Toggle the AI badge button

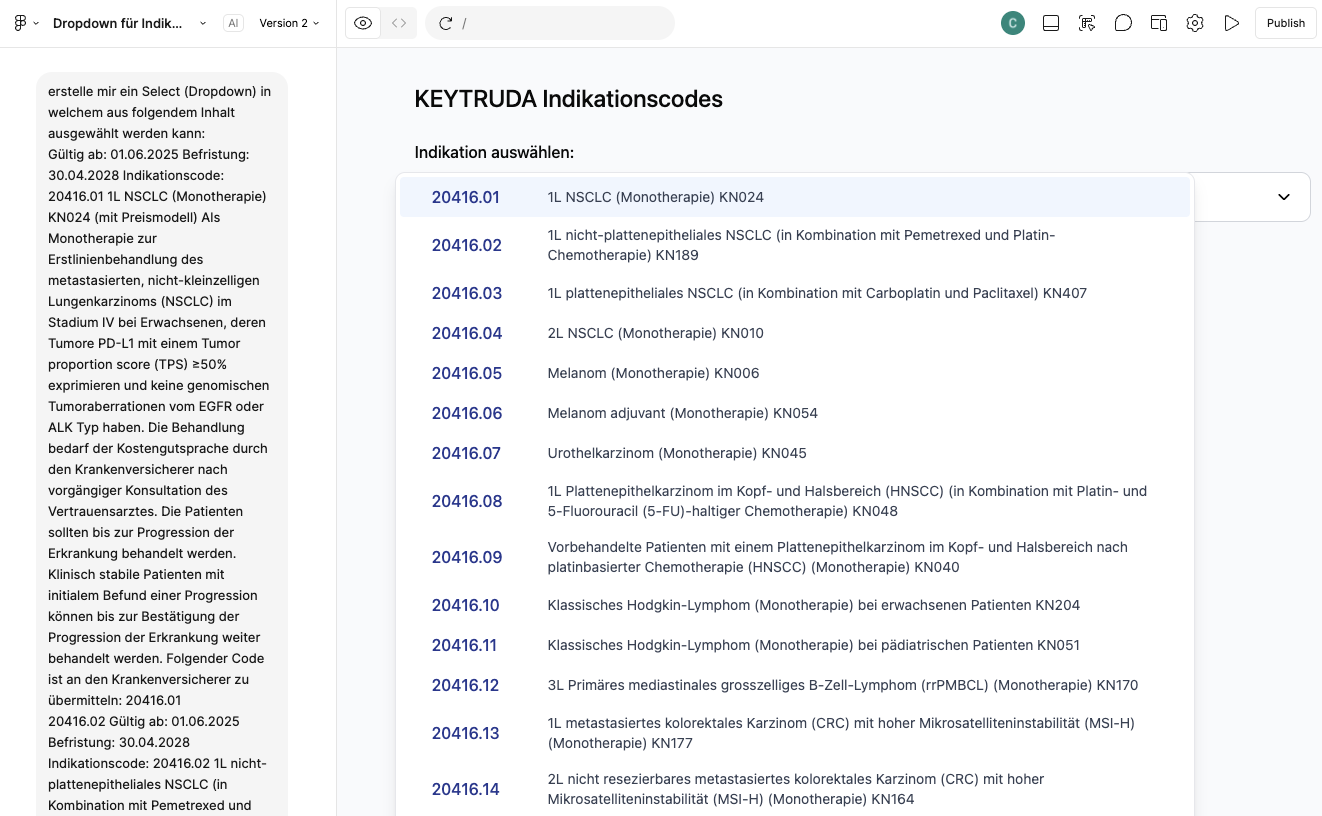(233, 23)
